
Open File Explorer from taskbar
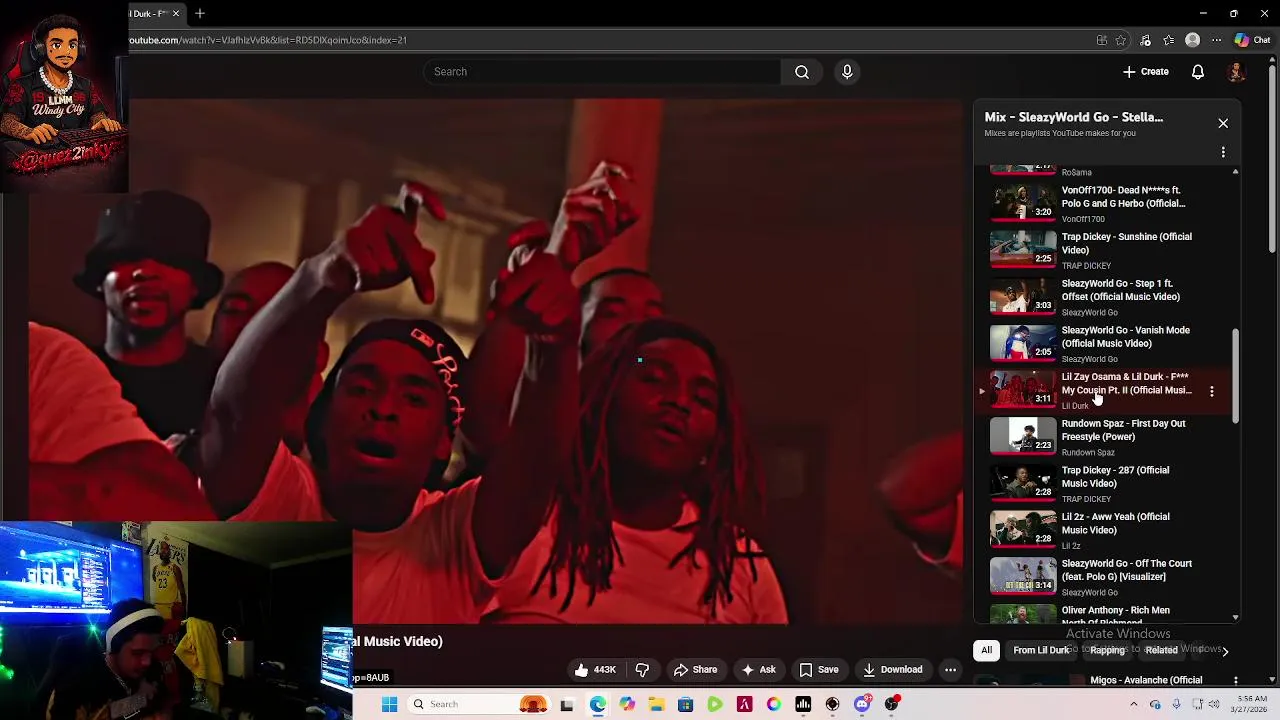click(x=656, y=704)
